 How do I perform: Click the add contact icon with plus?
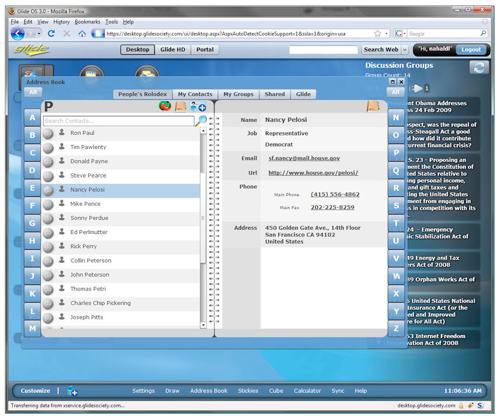198,107
